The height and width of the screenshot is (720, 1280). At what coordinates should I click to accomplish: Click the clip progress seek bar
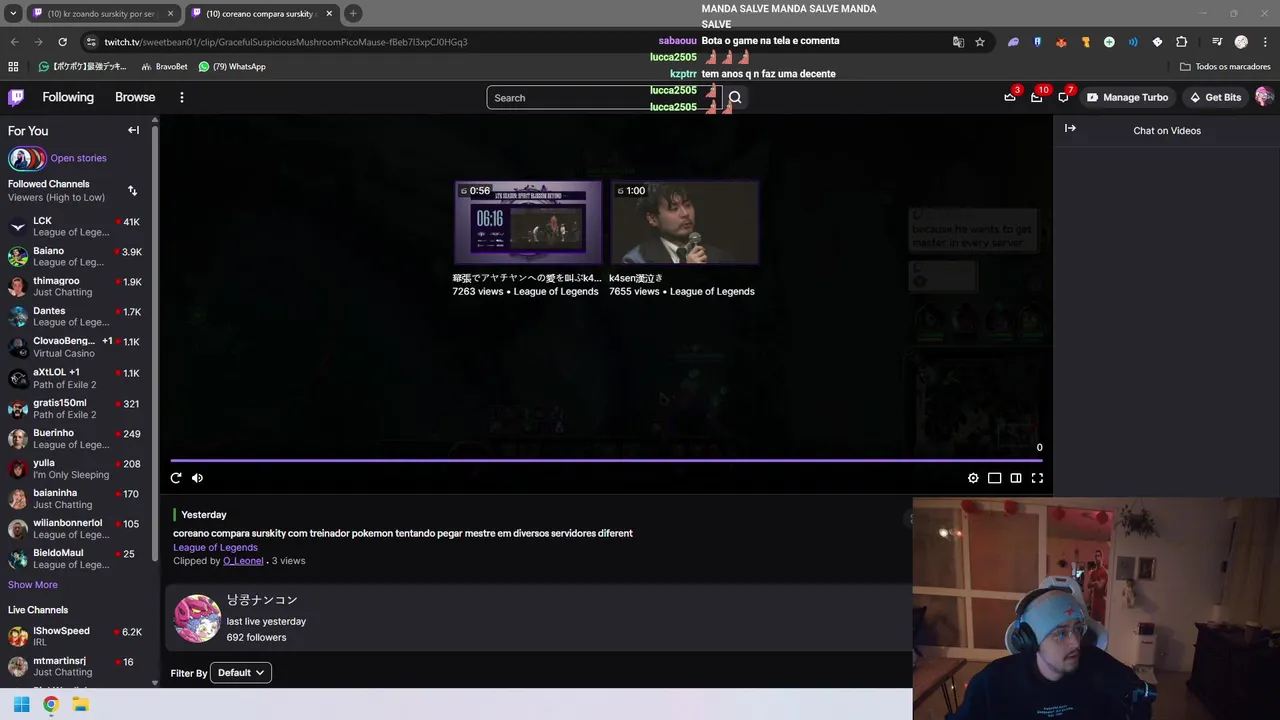pyautogui.click(x=607, y=461)
